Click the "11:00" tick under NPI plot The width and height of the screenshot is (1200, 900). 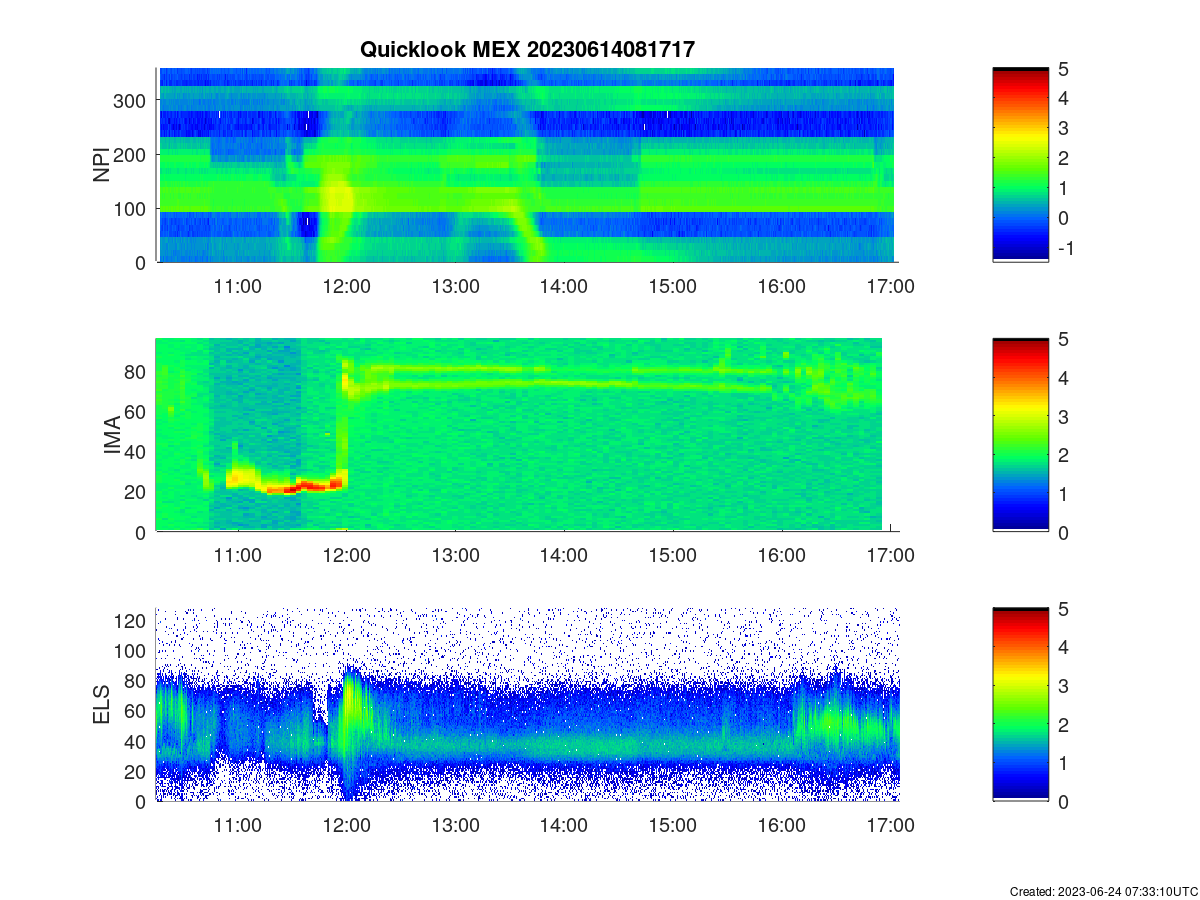coord(238,286)
